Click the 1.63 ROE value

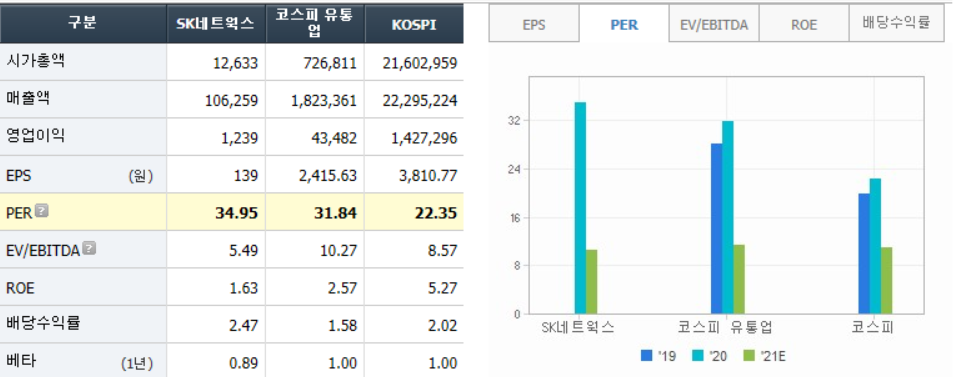pyautogui.click(x=243, y=287)
